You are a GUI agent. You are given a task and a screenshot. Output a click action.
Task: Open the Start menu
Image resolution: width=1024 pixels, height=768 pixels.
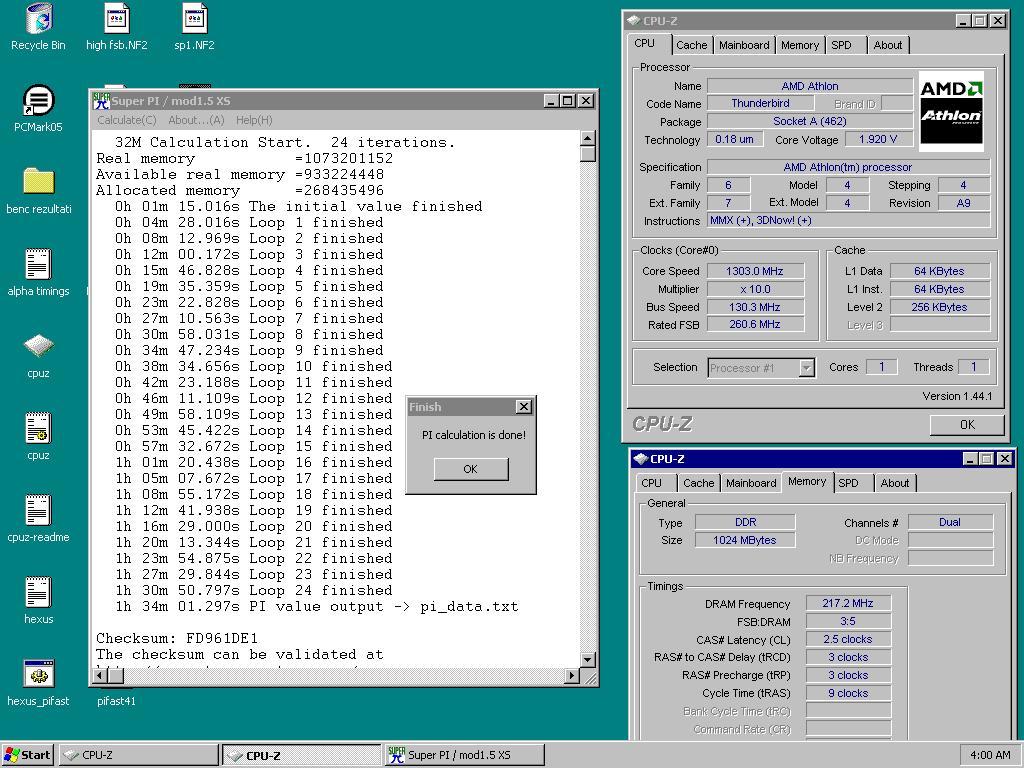pos(27,755)
